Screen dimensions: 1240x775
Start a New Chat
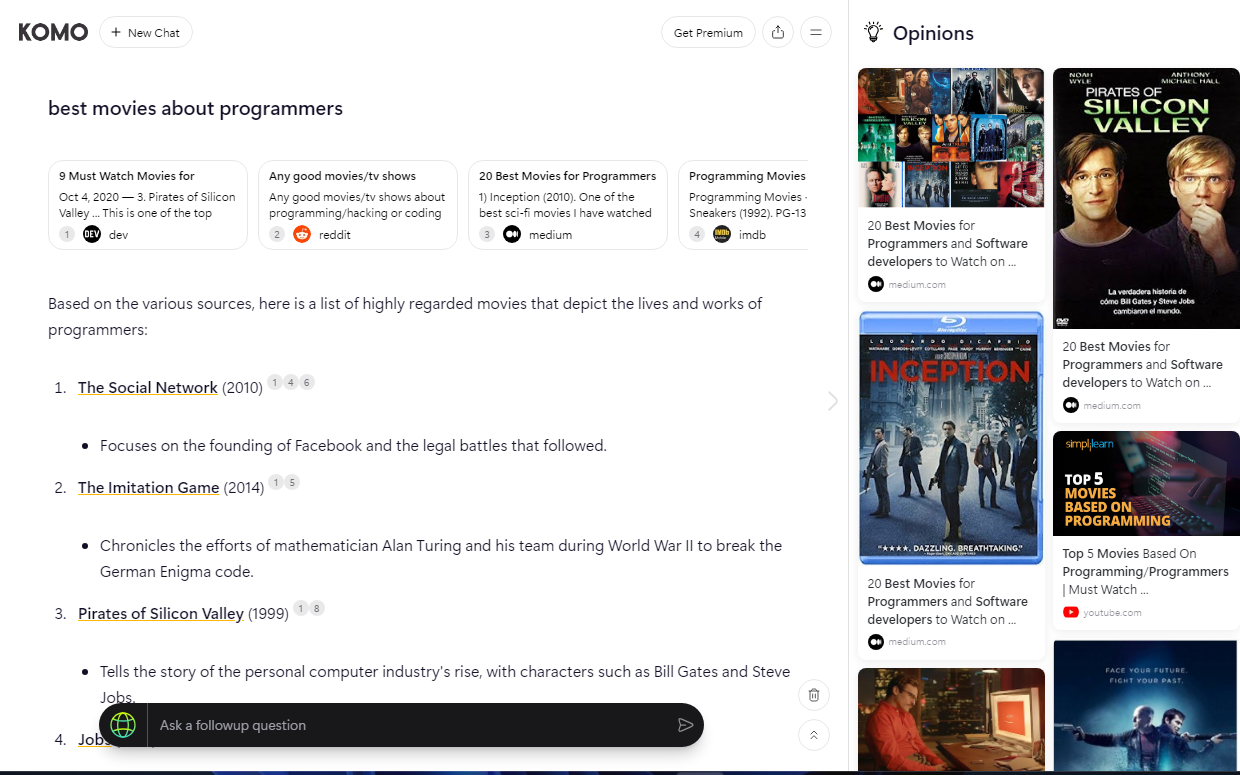[146, 32]
